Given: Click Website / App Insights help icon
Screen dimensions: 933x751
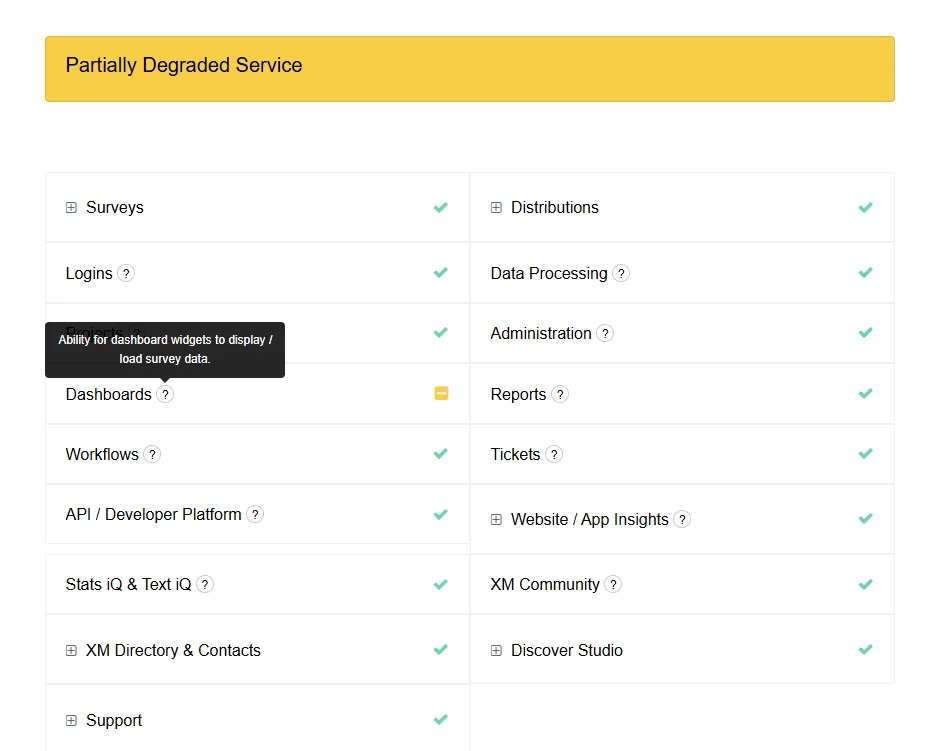Looking at the screenshot, I should (682, 520).
